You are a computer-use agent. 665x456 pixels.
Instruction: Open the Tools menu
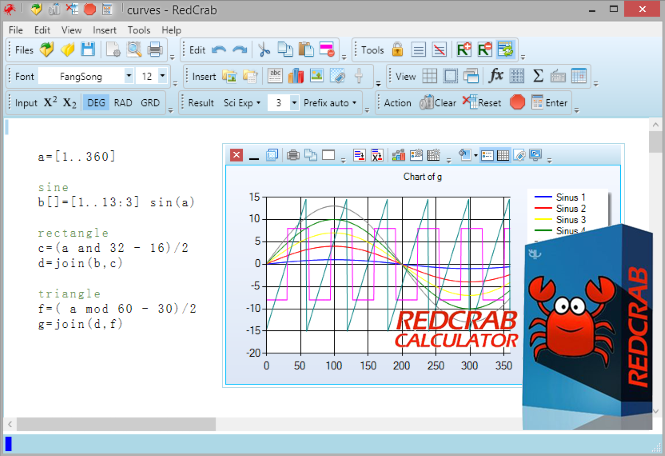click(139, 30)
